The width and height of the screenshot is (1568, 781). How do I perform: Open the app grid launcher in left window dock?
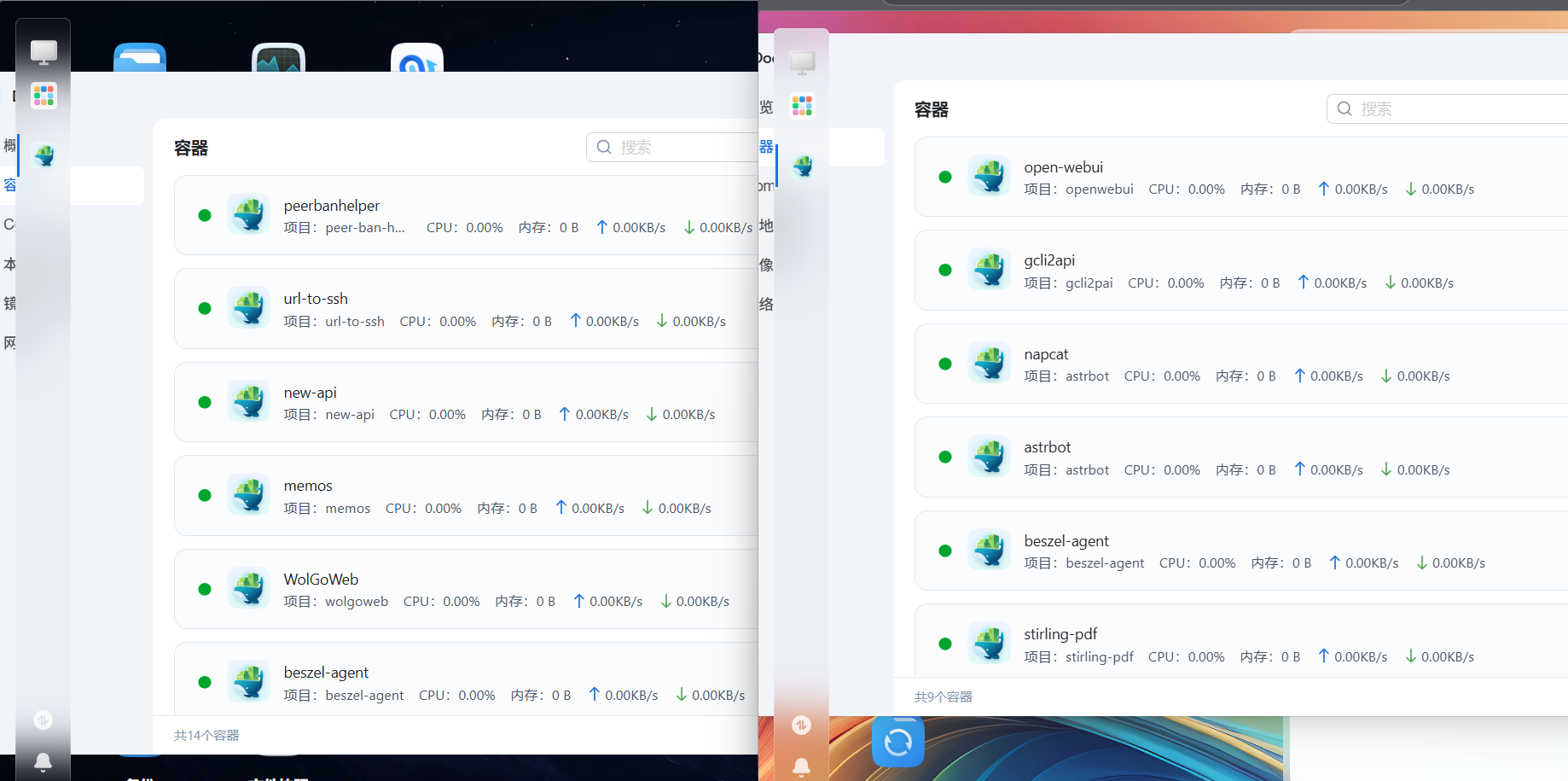tap(44, 95)
